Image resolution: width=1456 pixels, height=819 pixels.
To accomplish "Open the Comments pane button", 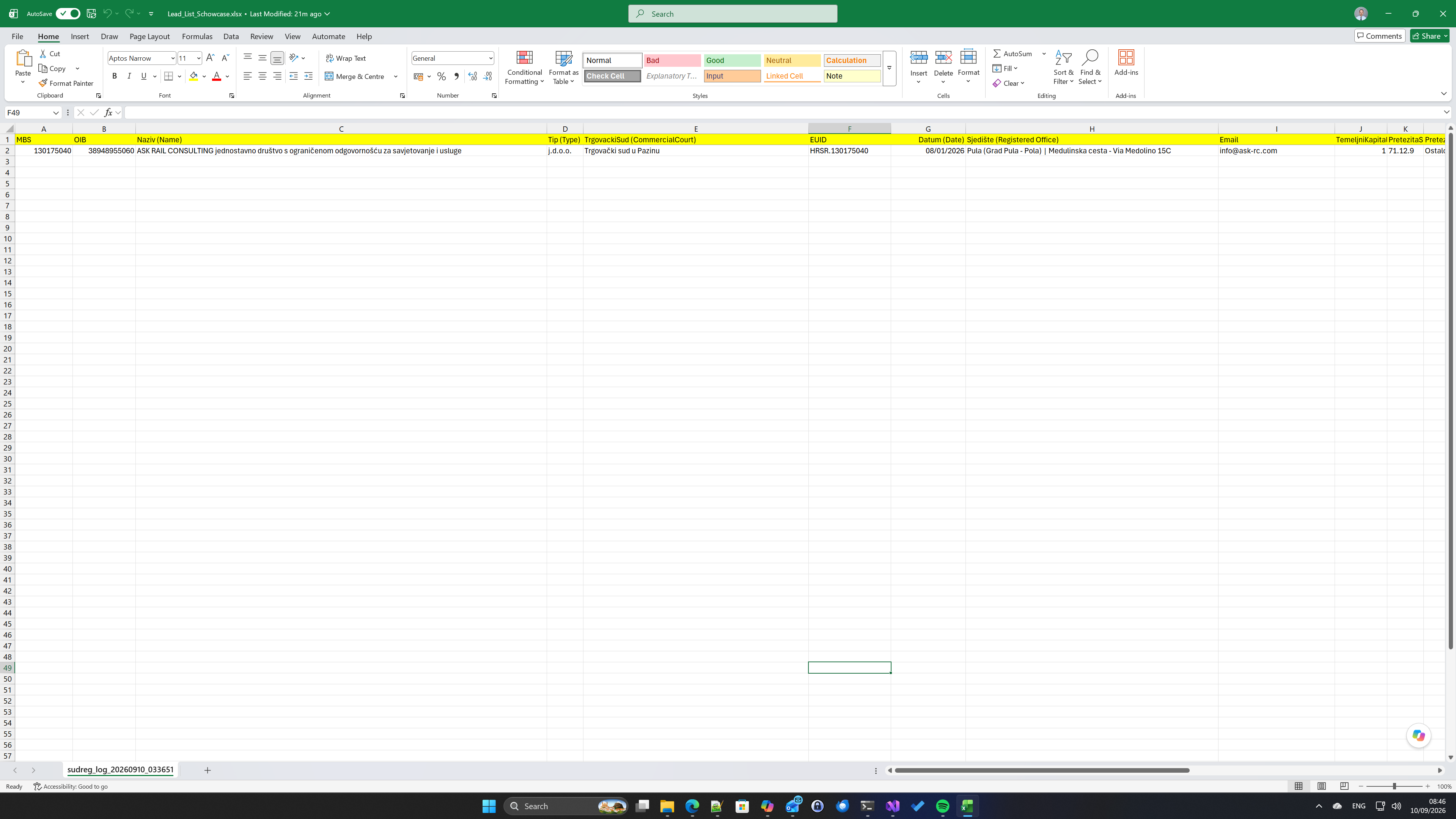I will pyautogui.click(x=1379, y=36).
